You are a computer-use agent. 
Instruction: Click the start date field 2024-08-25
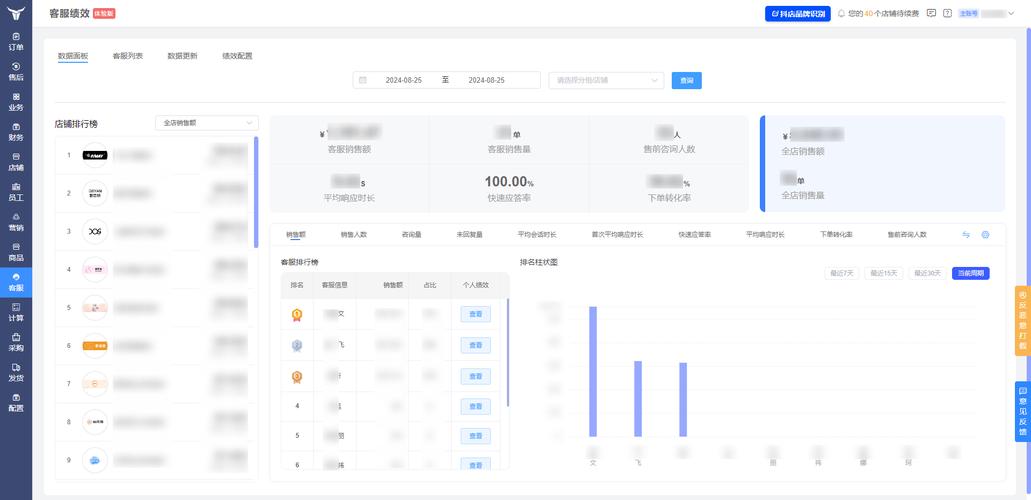pyautogui.click(x=403, y=80)
